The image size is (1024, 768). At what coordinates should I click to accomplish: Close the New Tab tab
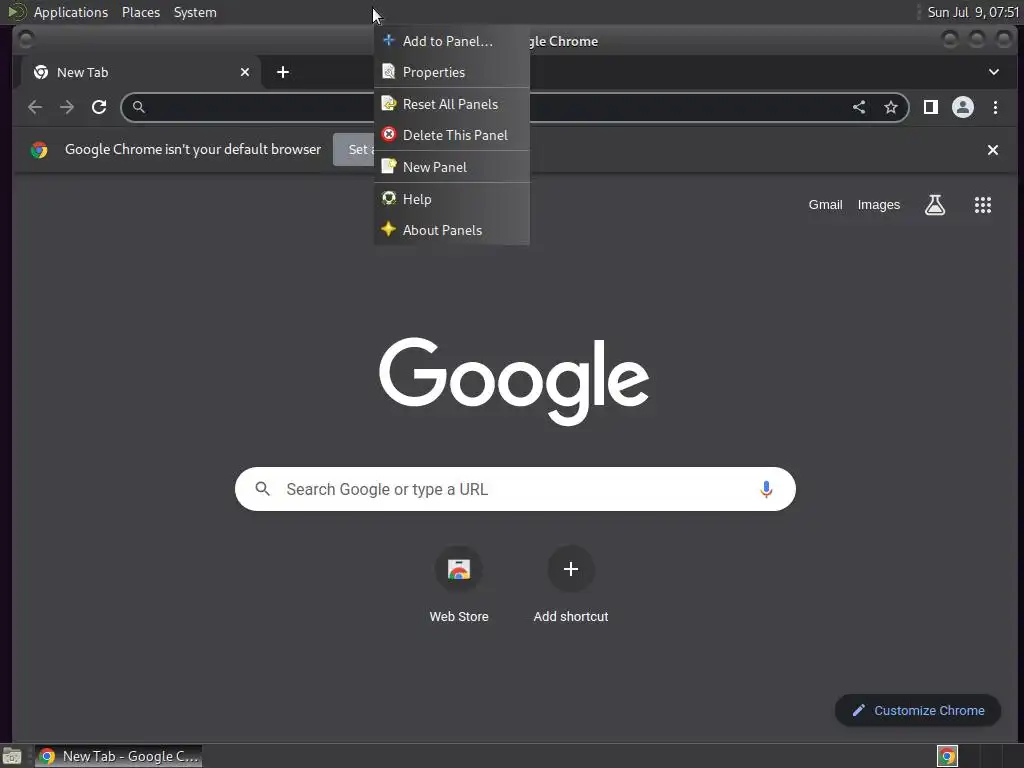pyautogui.click(x=245, y=72)
